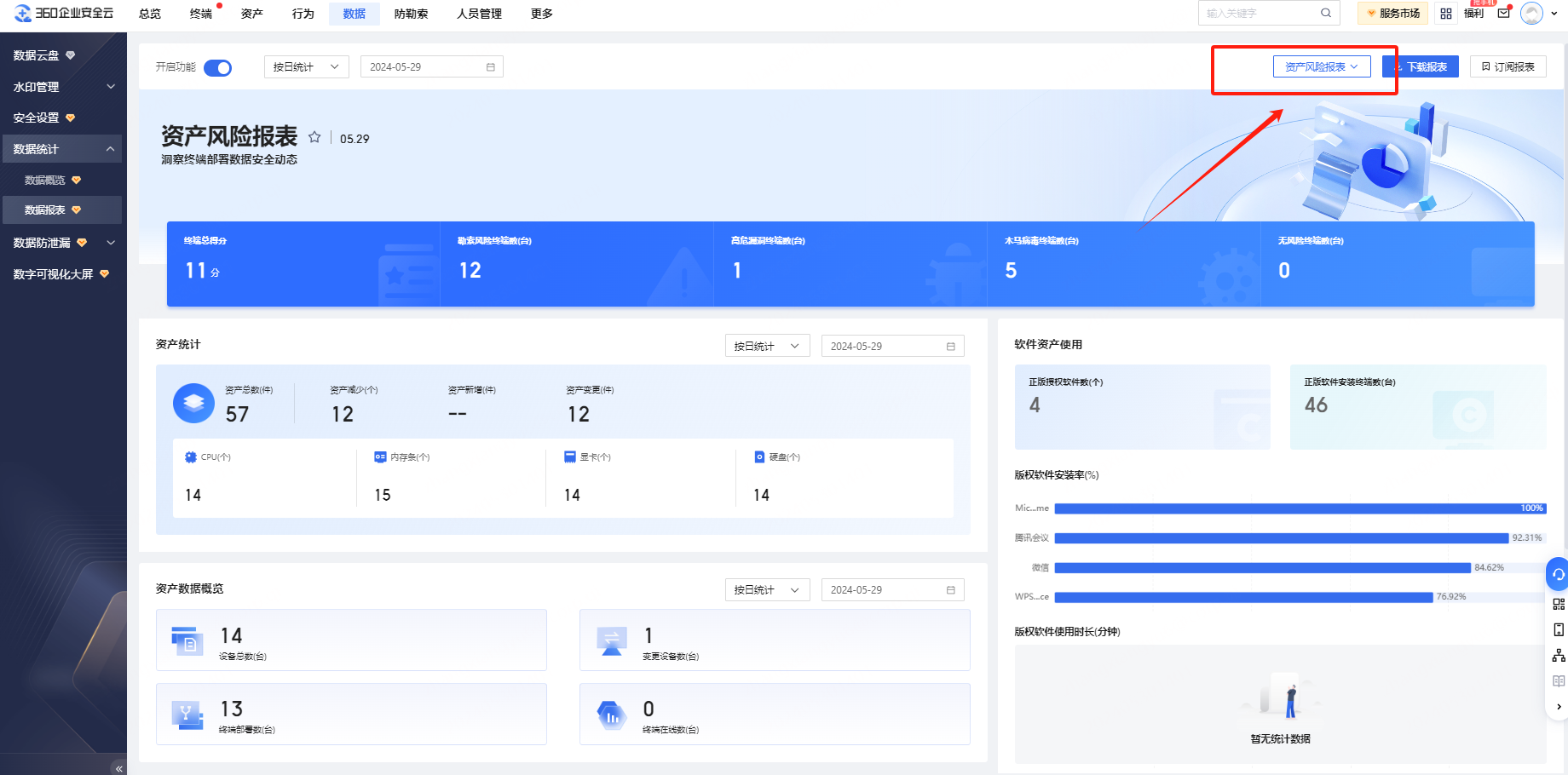Open the 资产风险报表 report type dropdown

(1321, 66)
